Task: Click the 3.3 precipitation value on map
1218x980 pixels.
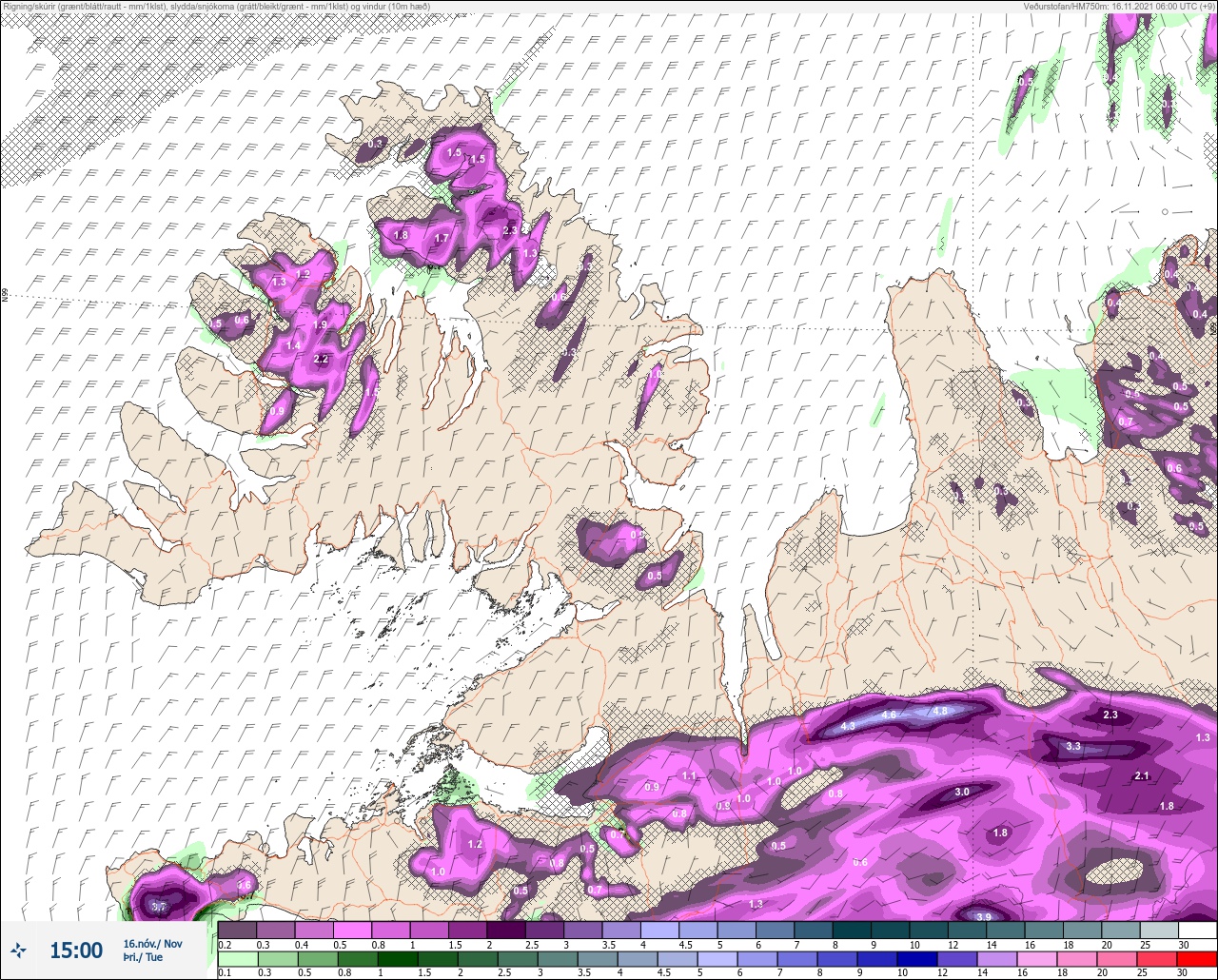Action: click(x=1073, y=746)
